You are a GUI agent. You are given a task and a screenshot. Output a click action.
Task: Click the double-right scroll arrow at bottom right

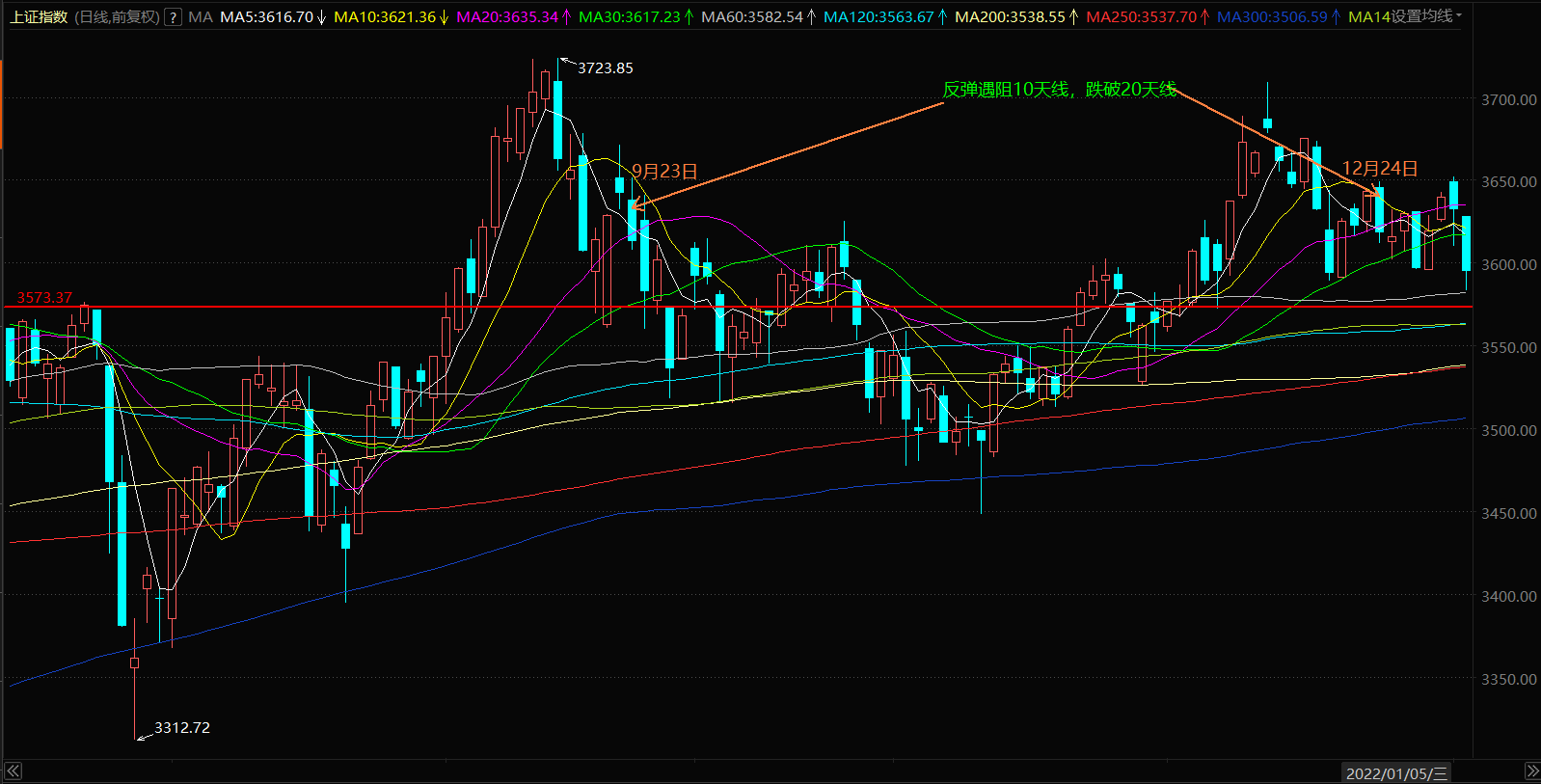(x=1531, y=770)
